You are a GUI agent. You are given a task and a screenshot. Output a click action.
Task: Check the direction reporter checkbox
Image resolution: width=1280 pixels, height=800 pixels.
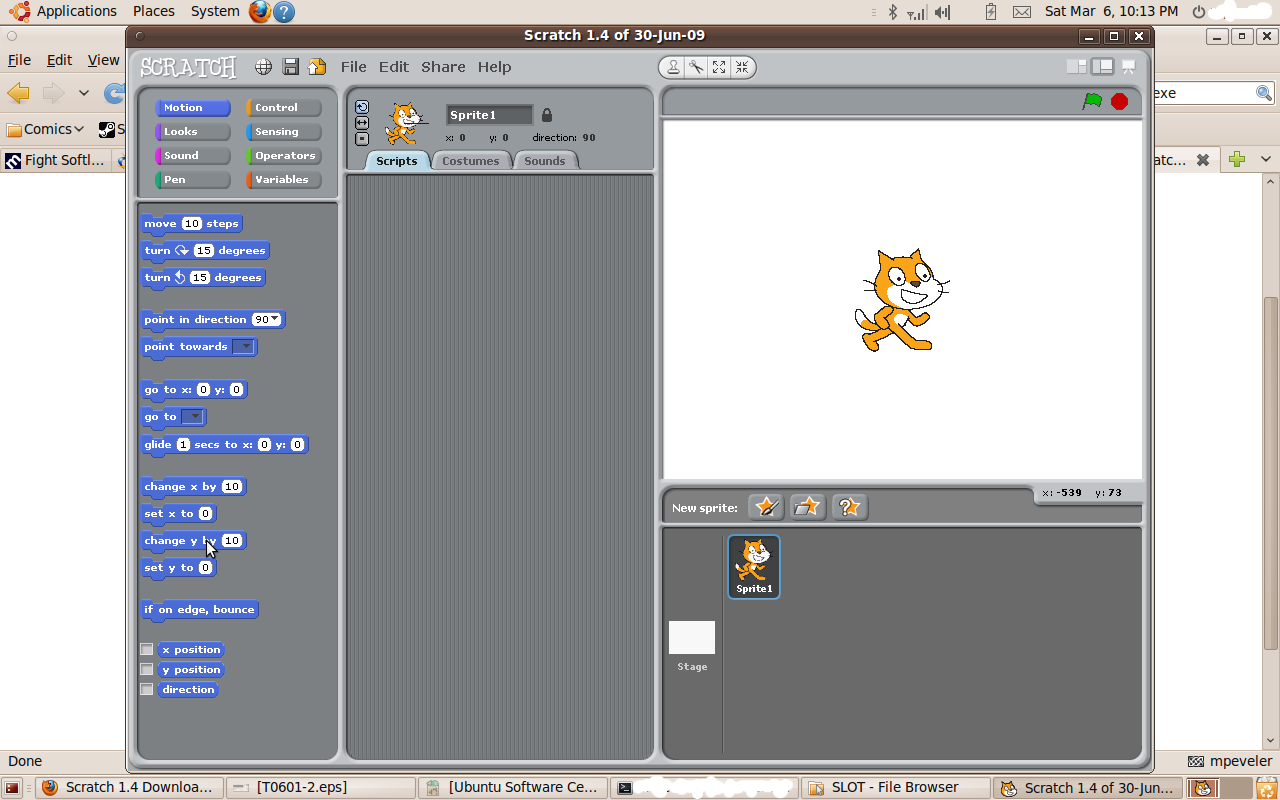coord(147,690)
